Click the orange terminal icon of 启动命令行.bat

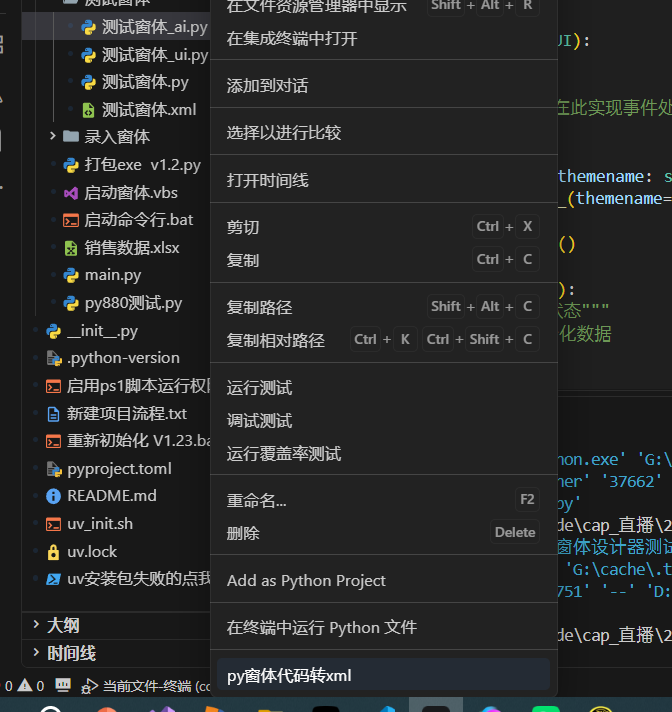(x=71, y=221)
